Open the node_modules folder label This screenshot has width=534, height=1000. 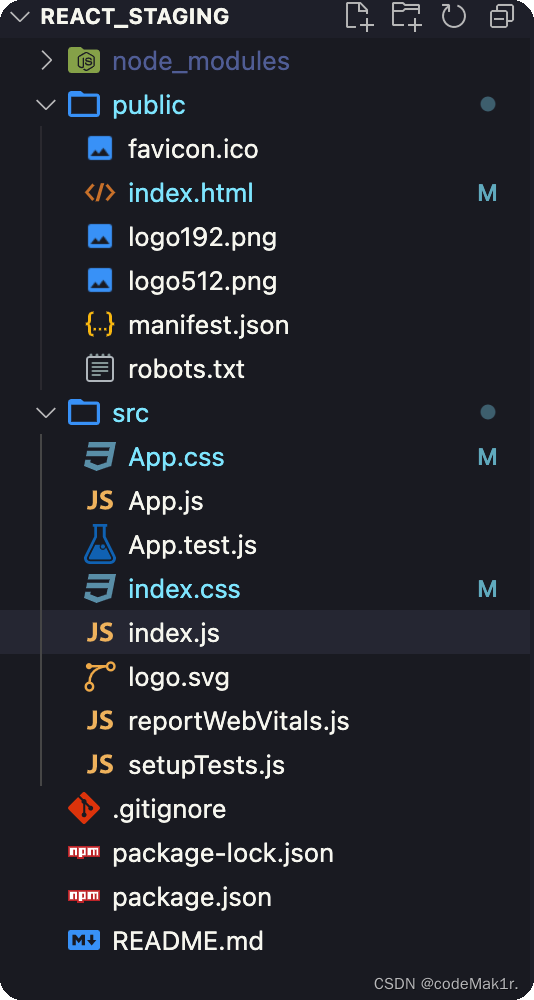tap(201, 61)
